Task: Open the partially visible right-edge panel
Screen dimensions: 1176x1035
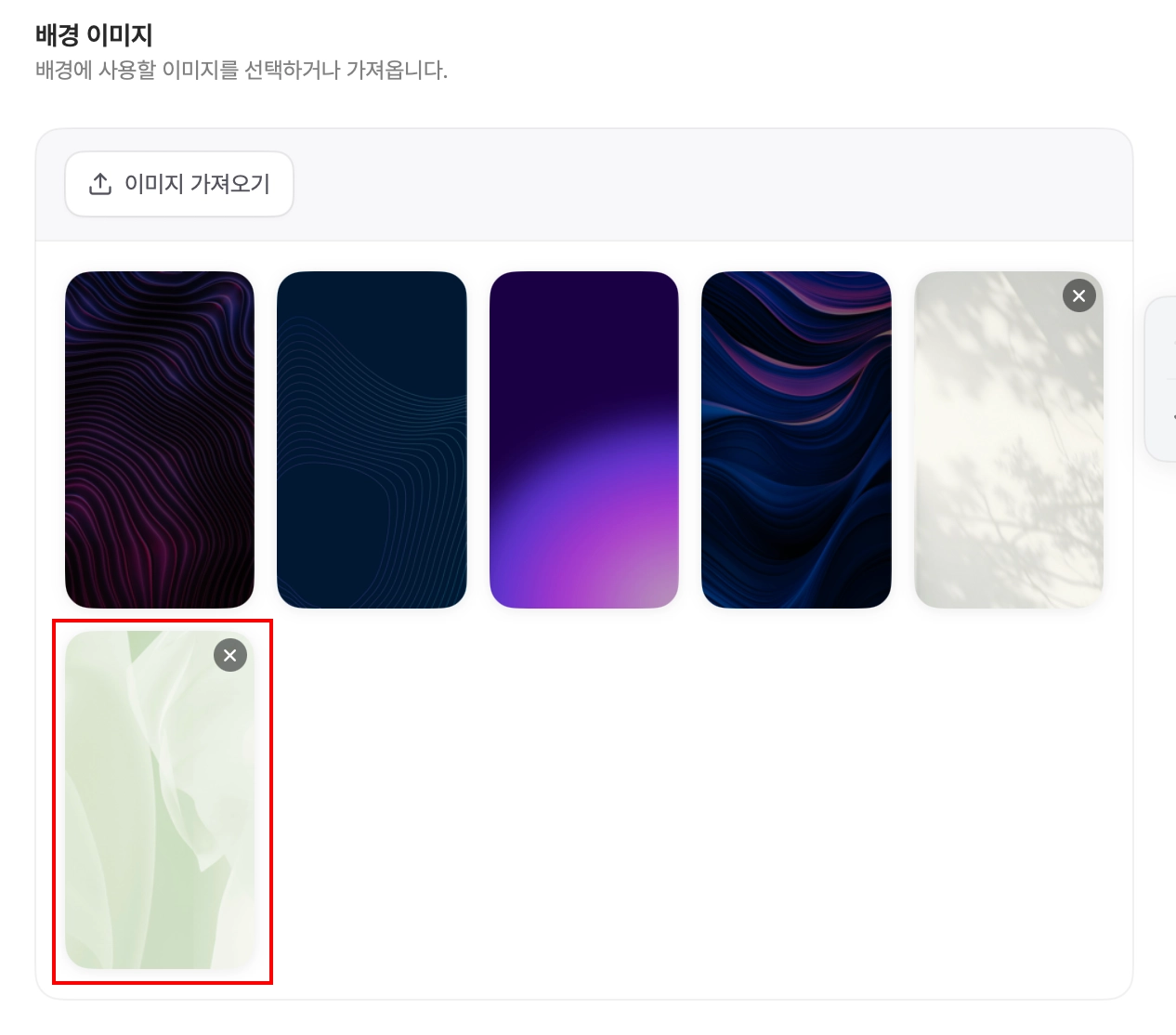Action: point(1161,379)
